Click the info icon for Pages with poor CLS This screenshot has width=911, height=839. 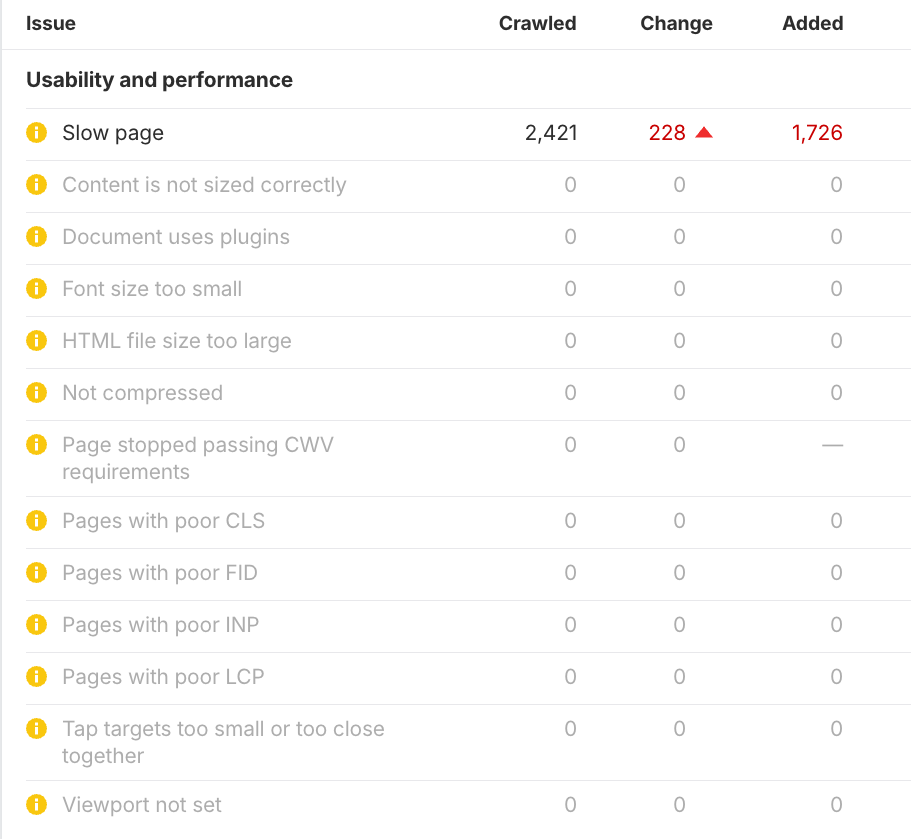coord(36,521)
